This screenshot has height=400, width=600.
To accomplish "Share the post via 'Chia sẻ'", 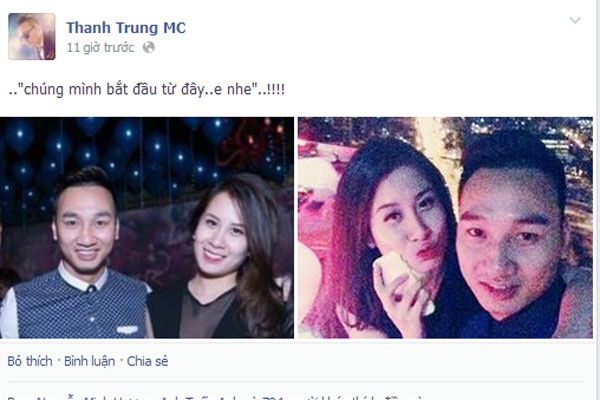I will [147, 361].
